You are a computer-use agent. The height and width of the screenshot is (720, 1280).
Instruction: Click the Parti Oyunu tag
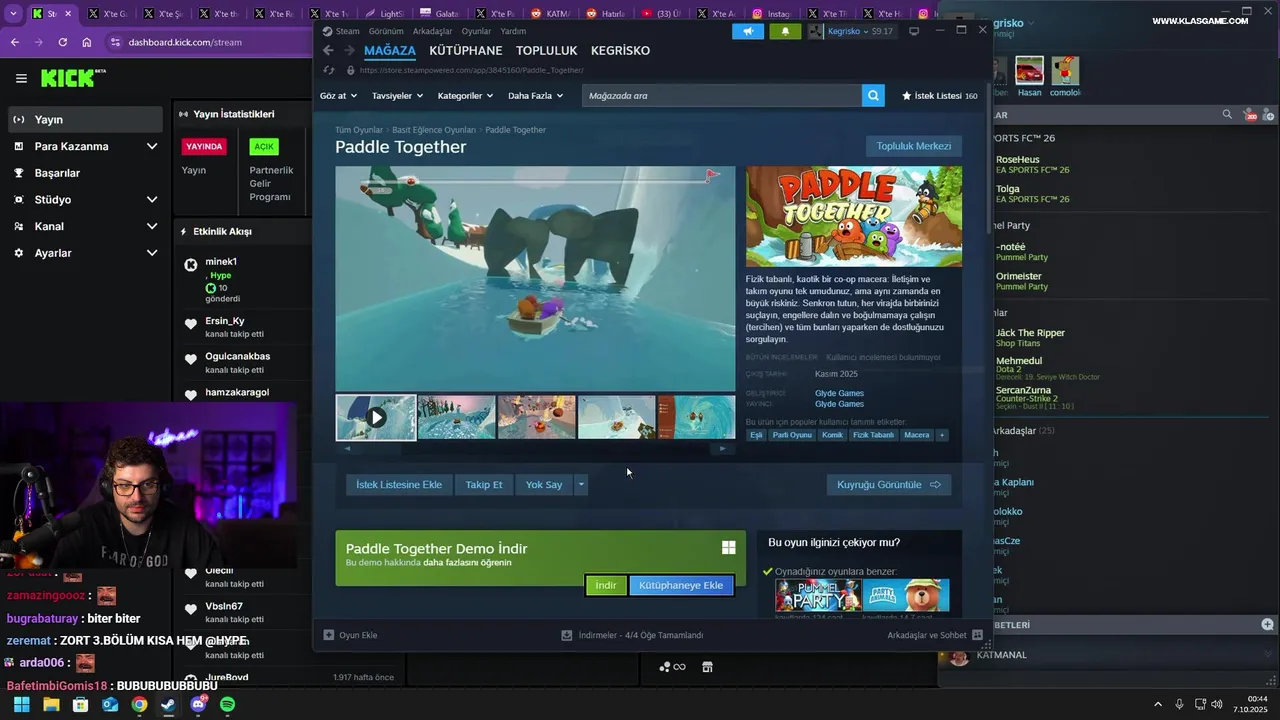[x=793, y=435]
